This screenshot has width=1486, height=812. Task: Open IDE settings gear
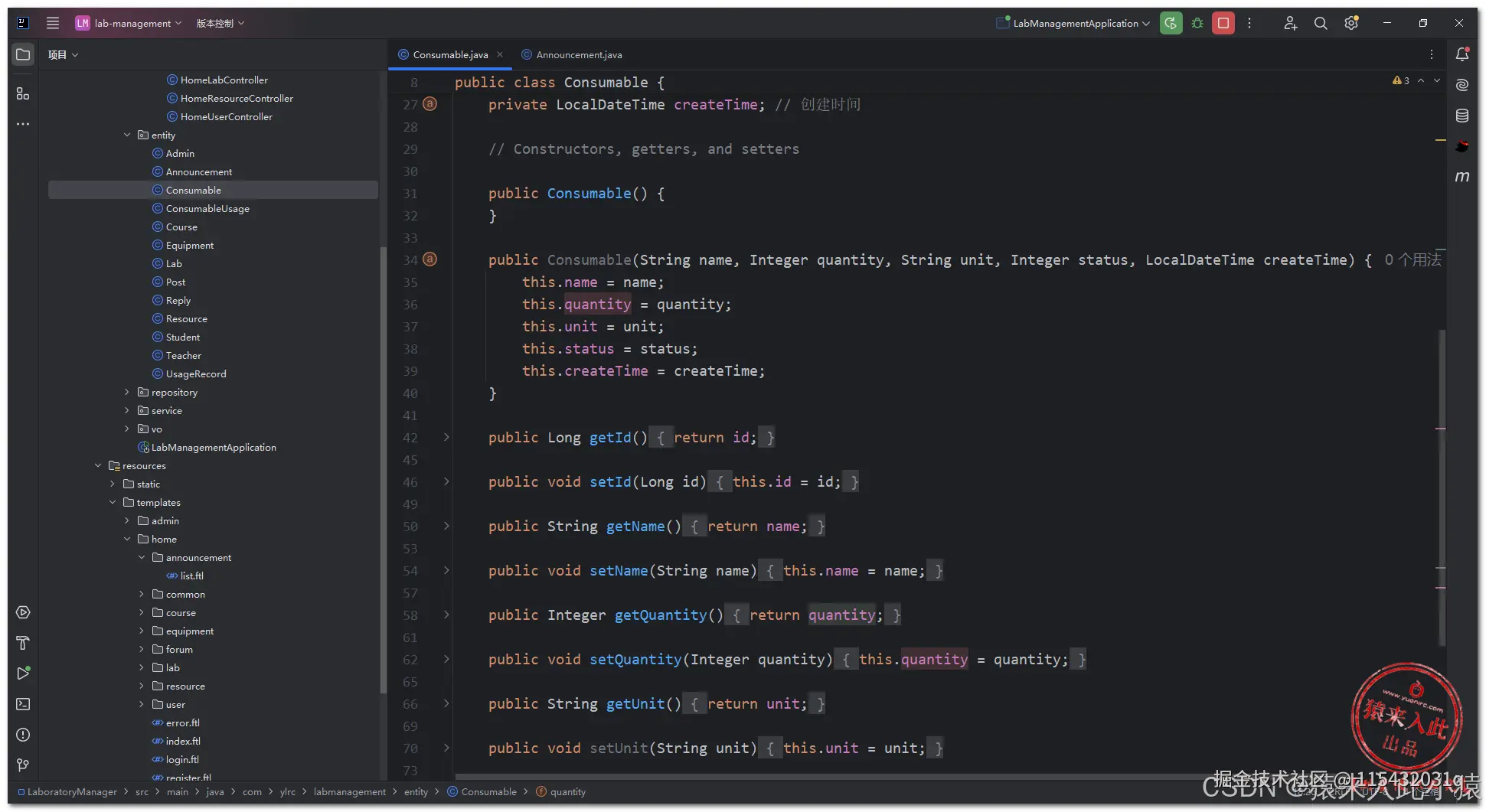point(1351,23)
